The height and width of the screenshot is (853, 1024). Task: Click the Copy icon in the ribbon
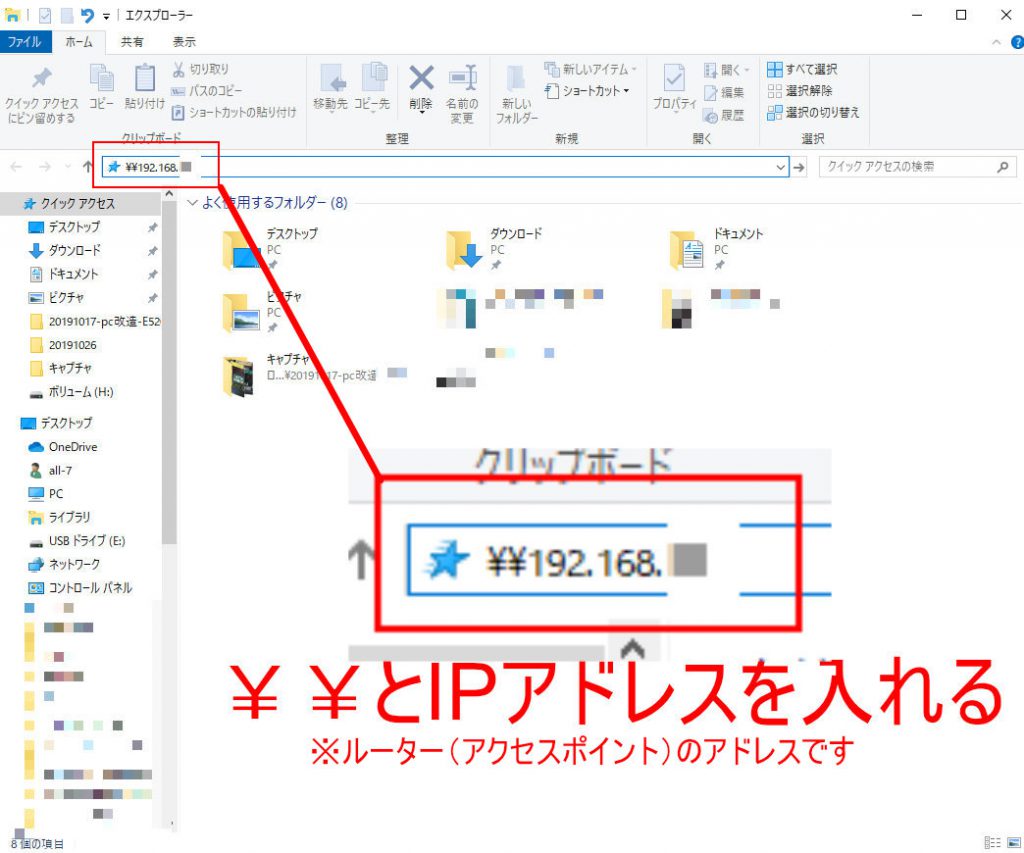[x=102, y=80]
